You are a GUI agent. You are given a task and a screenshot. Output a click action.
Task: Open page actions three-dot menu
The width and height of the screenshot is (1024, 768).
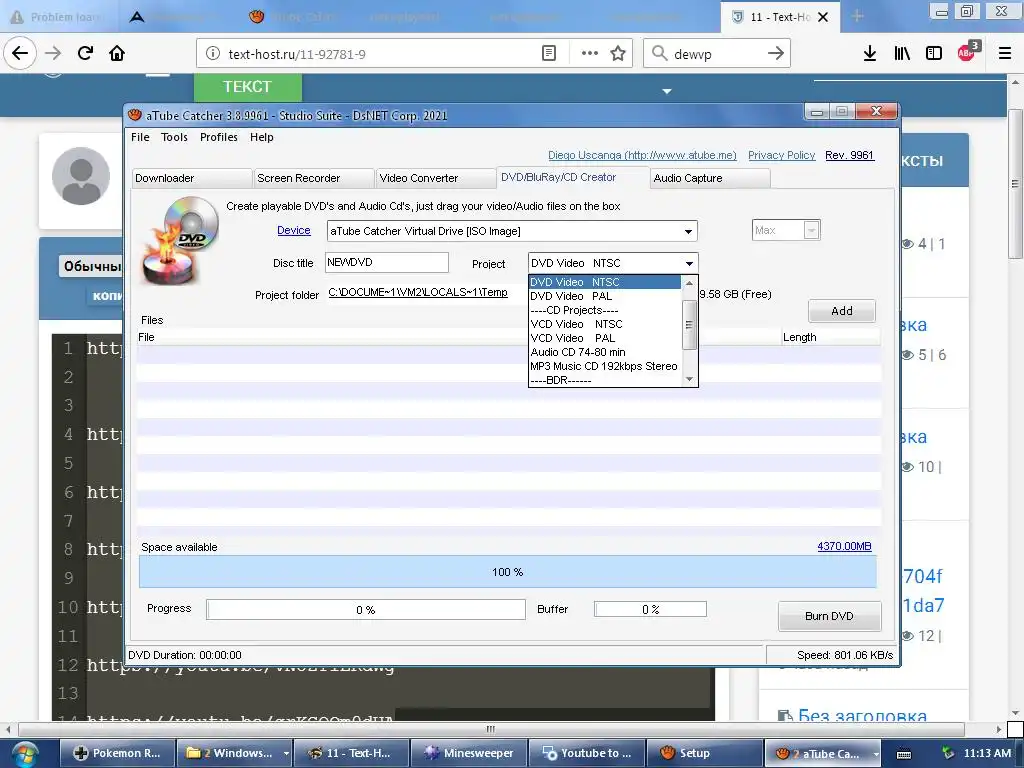(590, 53)
